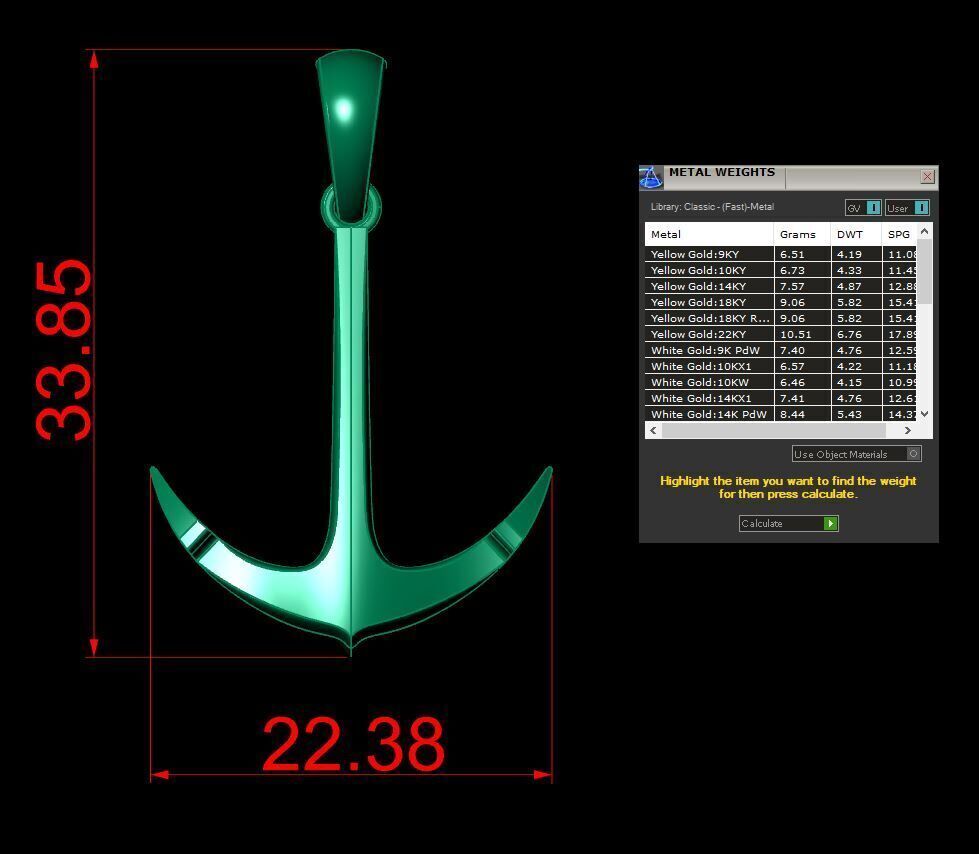979x854 pixels.
Task: Click the Metal column header
Action: pos(709,234)
